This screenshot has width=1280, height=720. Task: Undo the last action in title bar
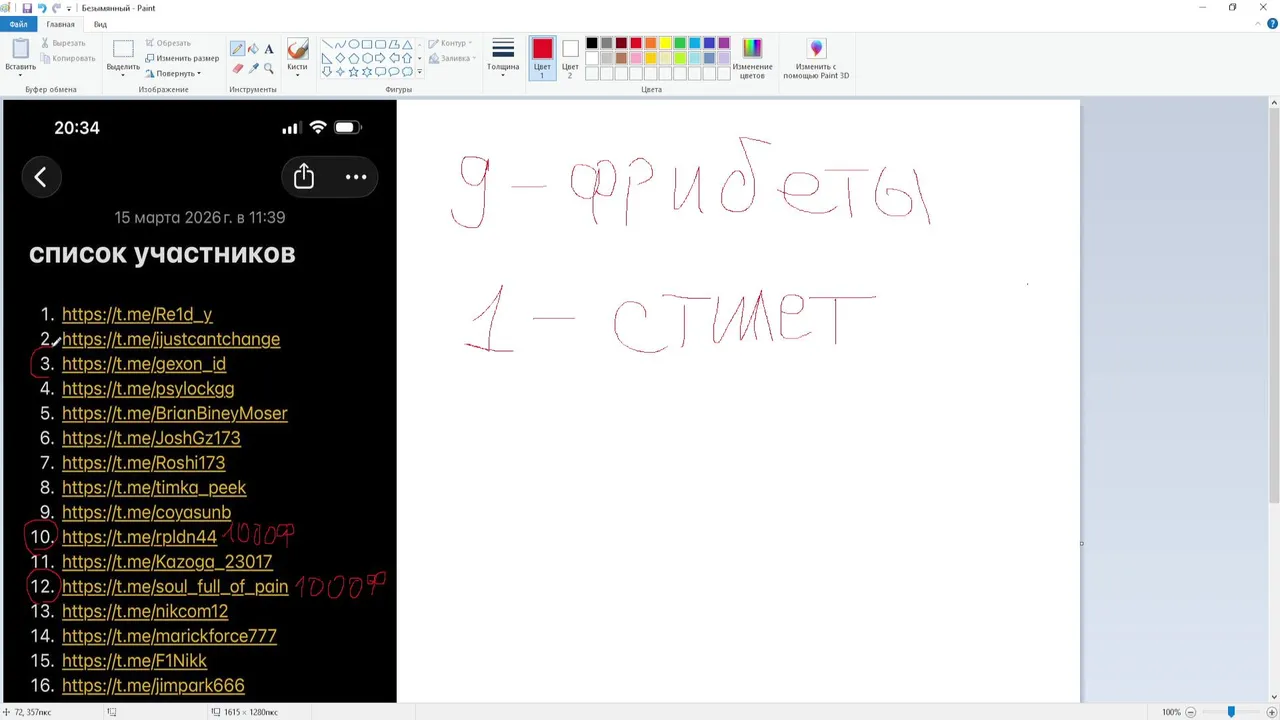coord(42,8)
